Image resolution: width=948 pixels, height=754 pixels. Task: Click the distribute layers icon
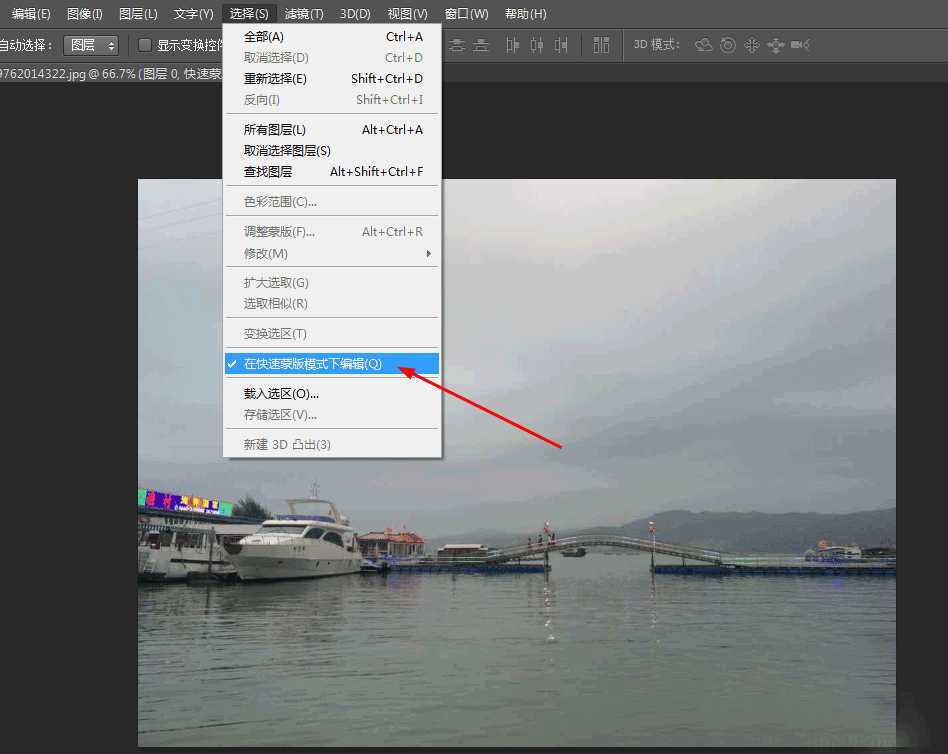(x=601, y=45)
